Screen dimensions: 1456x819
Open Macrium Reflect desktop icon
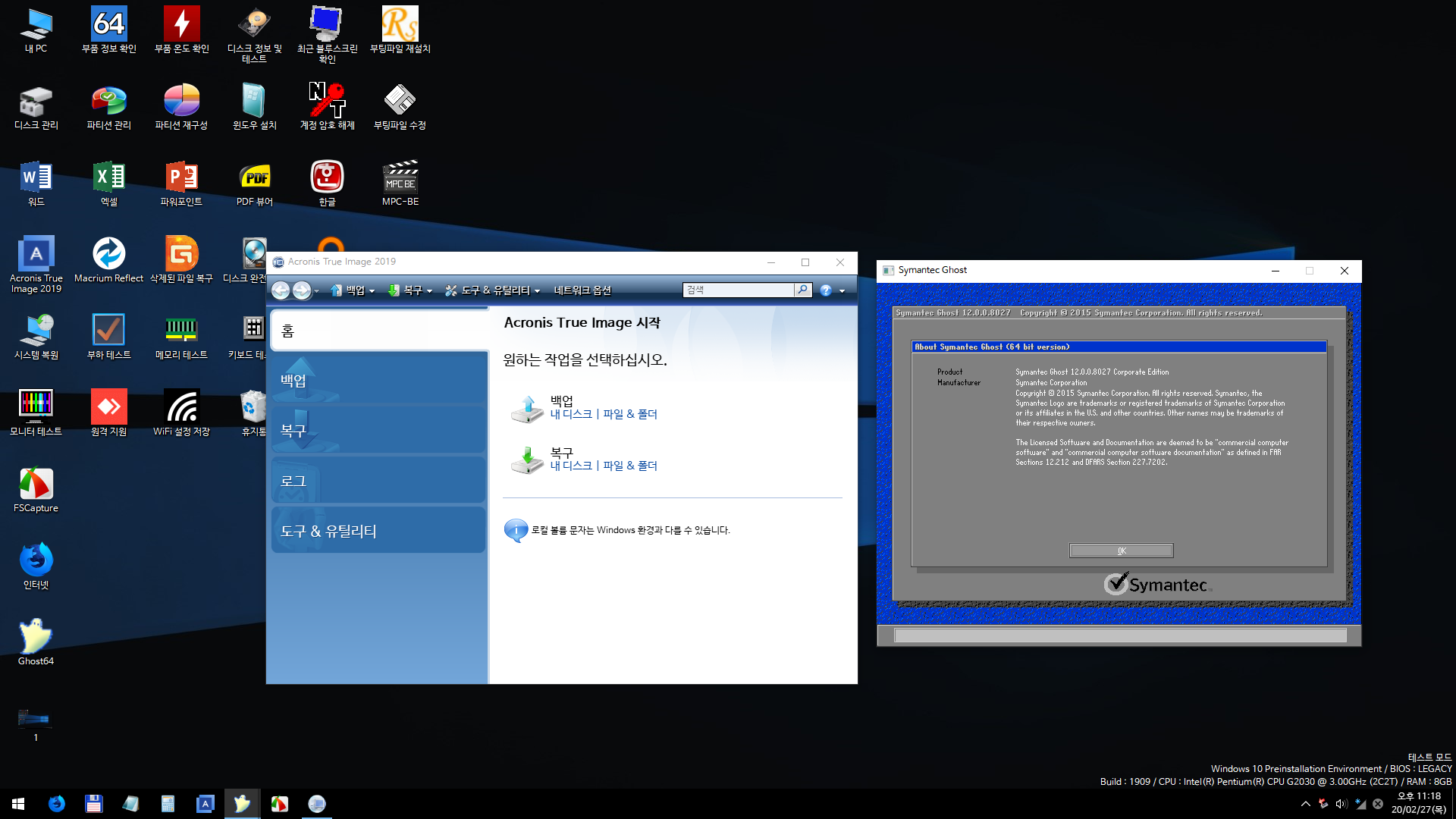(109, 260)
